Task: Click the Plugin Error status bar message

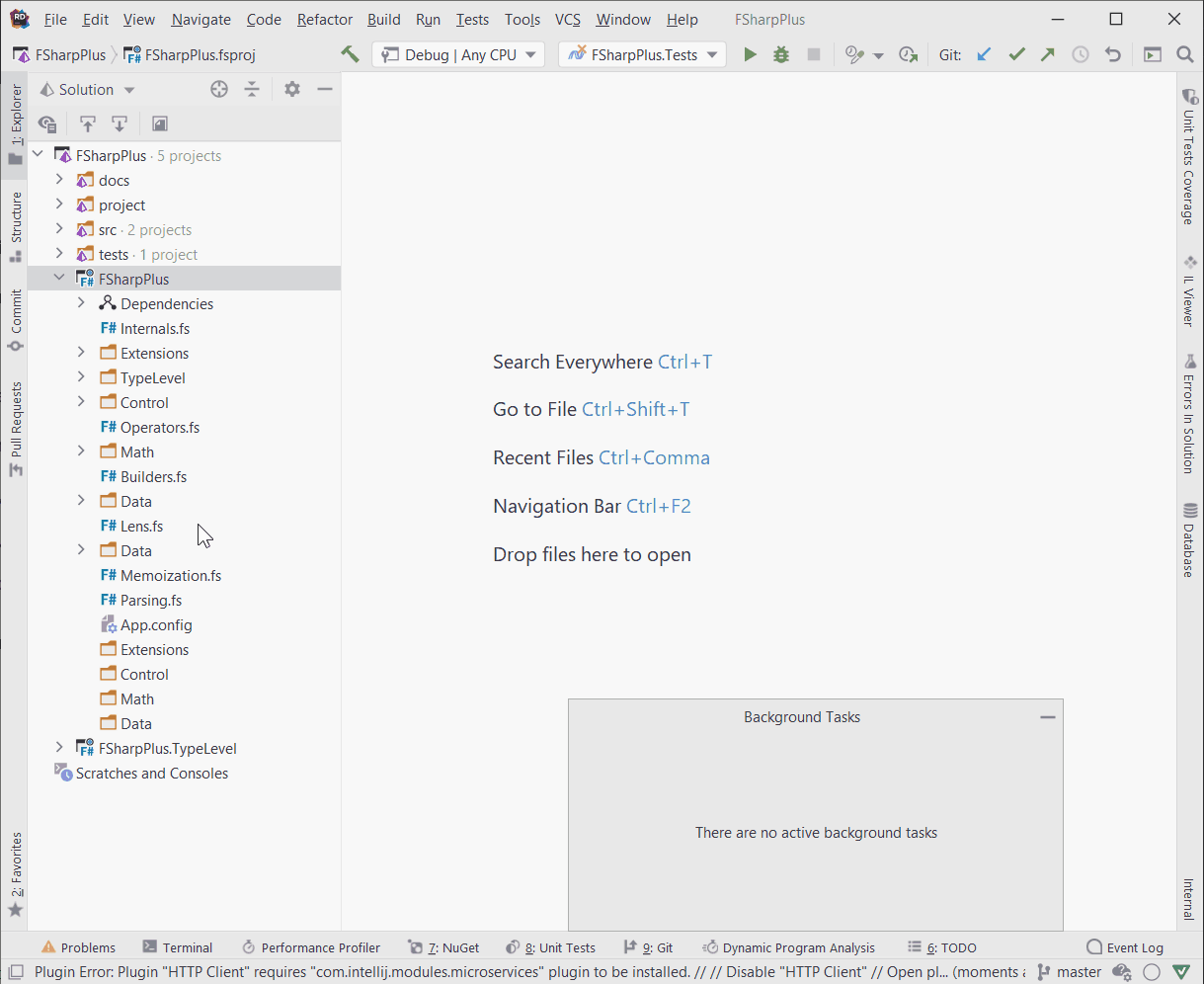Action: coord(529,972)
